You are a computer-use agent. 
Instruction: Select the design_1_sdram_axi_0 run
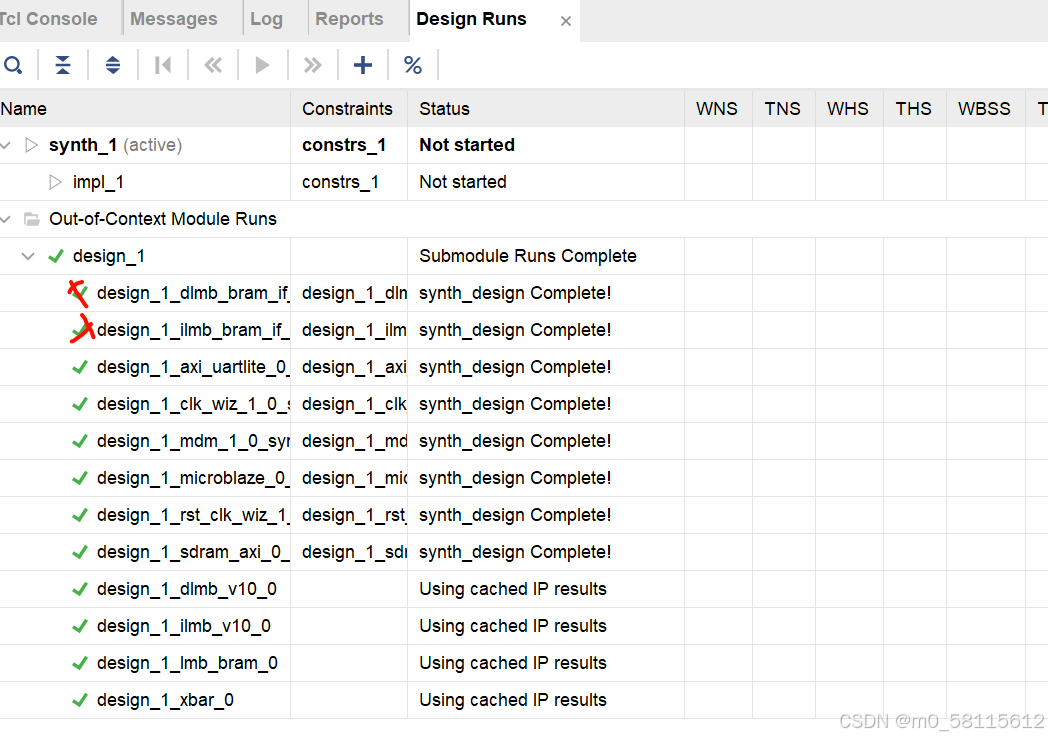[193, 552]
